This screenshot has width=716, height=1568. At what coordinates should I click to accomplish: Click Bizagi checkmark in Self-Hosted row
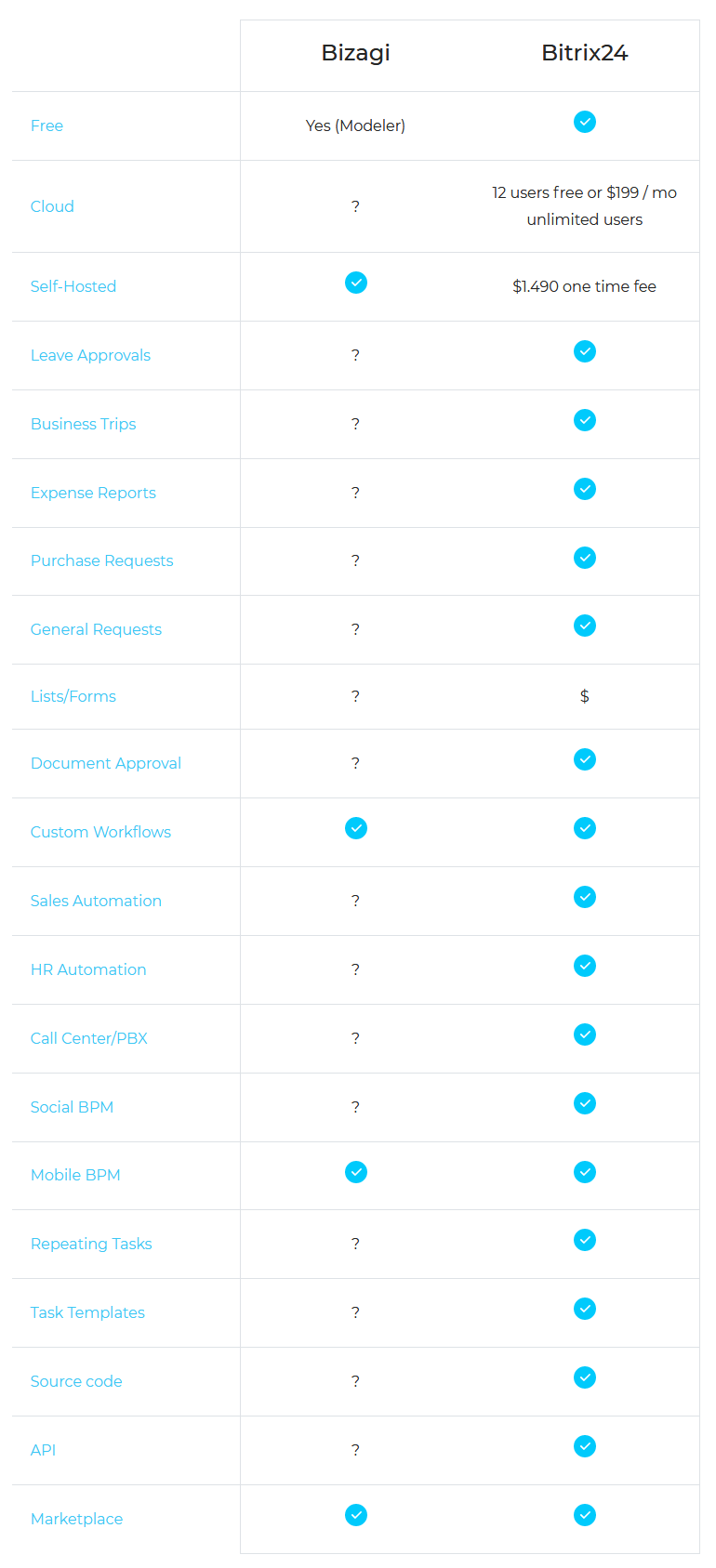[356, 283]
